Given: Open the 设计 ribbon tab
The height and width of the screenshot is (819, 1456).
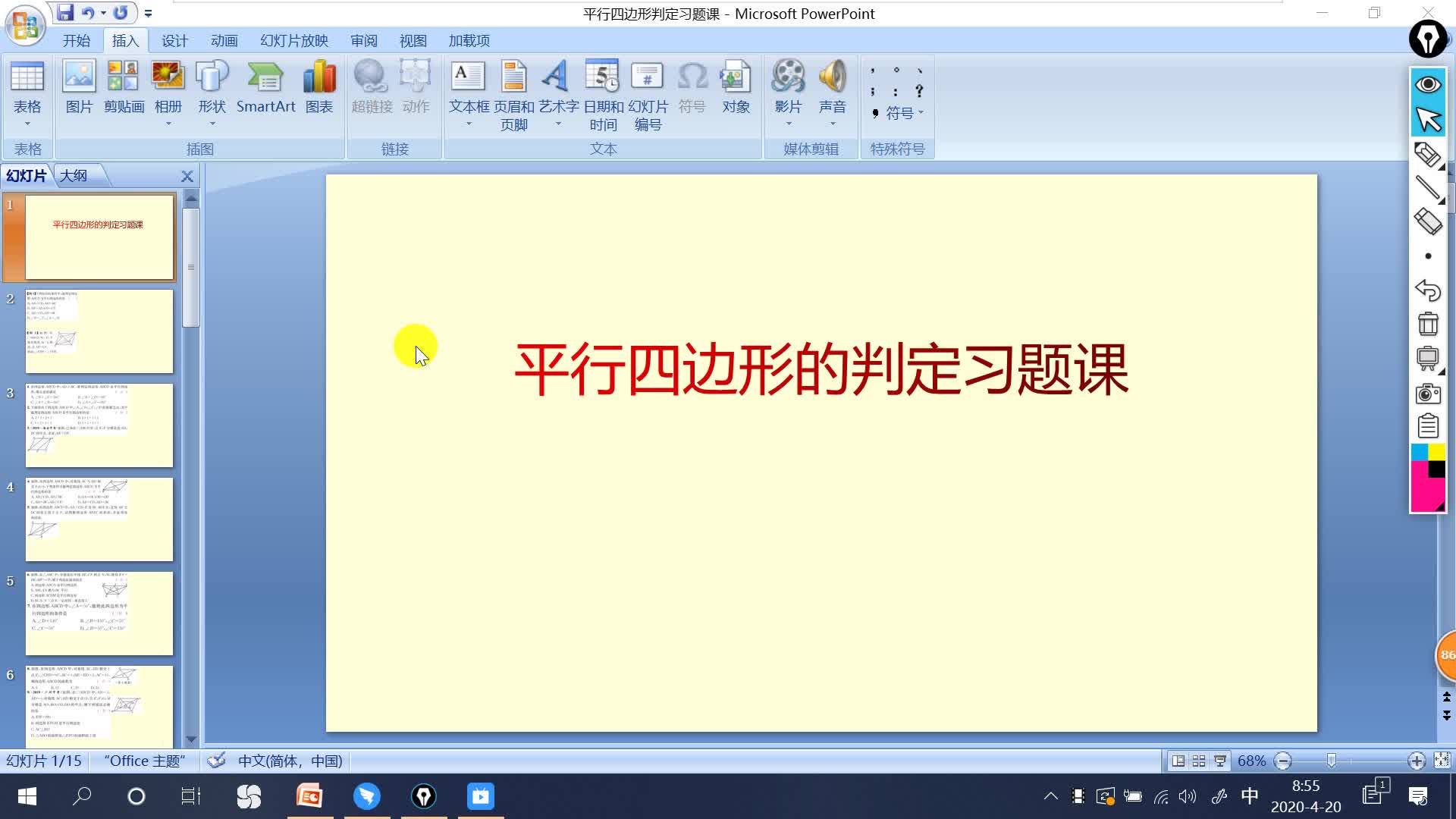Looking at the screenshot, I should tap(174, 41).
